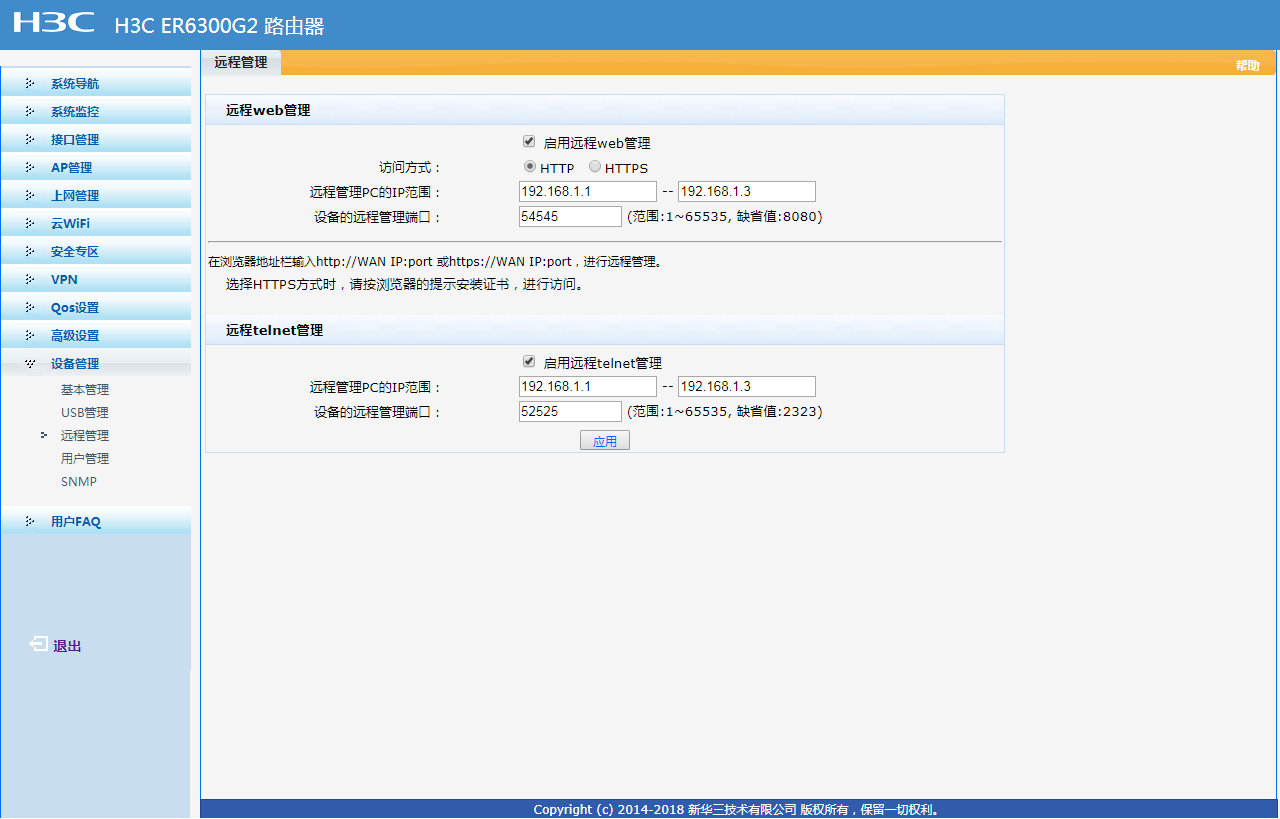Image resolution: width=1280 pixels, height=819 pixels.
Task: Toggle the 启用远程telnet管理 checkbox
Action: point(529,362)
